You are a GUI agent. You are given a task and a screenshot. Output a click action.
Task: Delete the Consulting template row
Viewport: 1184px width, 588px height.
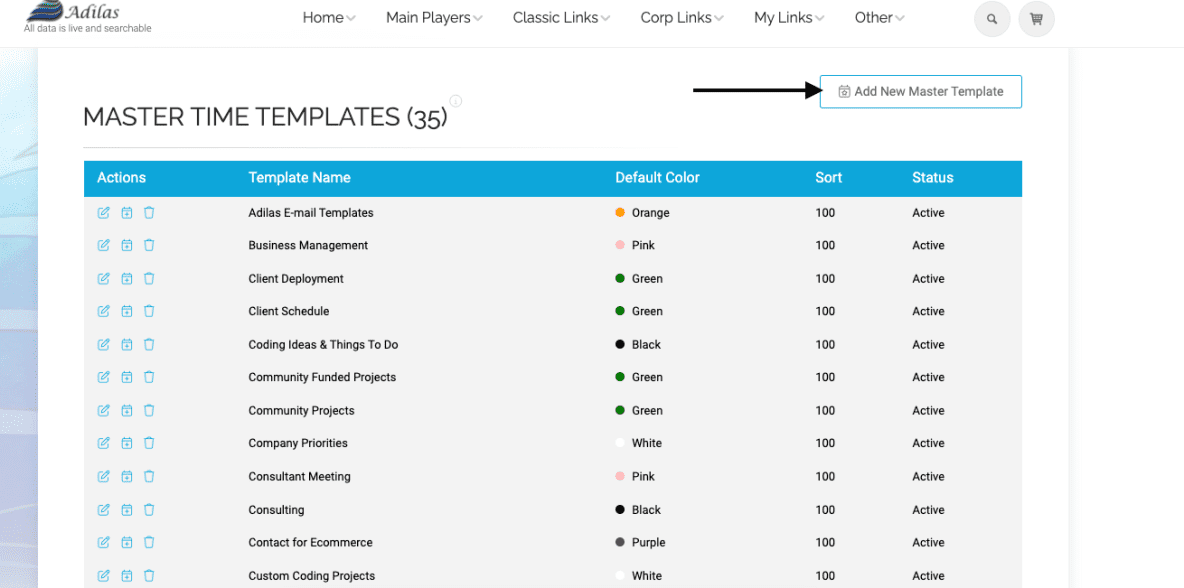point(150,509)
